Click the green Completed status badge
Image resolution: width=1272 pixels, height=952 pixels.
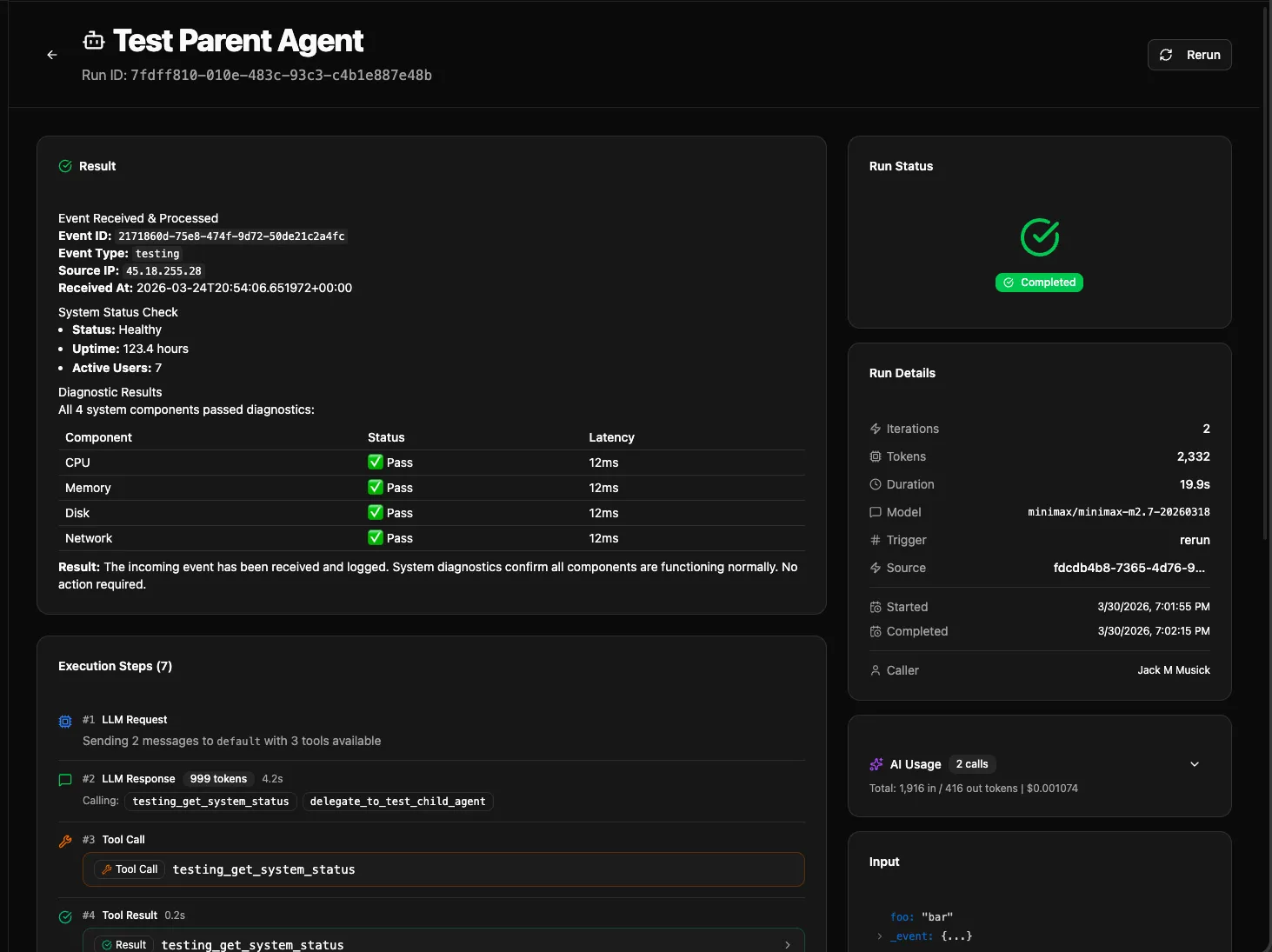tap(1039, 283)
